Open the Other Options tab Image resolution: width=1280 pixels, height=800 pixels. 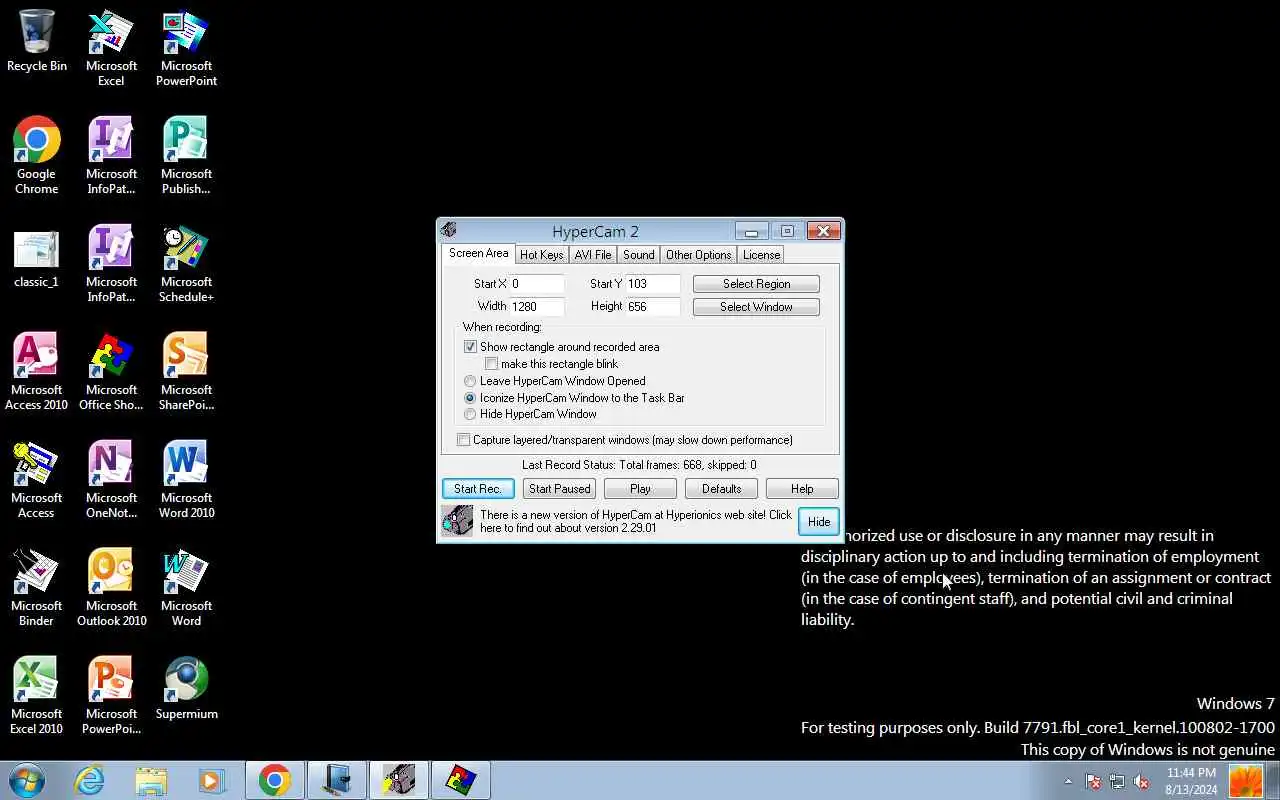point(698,255)
